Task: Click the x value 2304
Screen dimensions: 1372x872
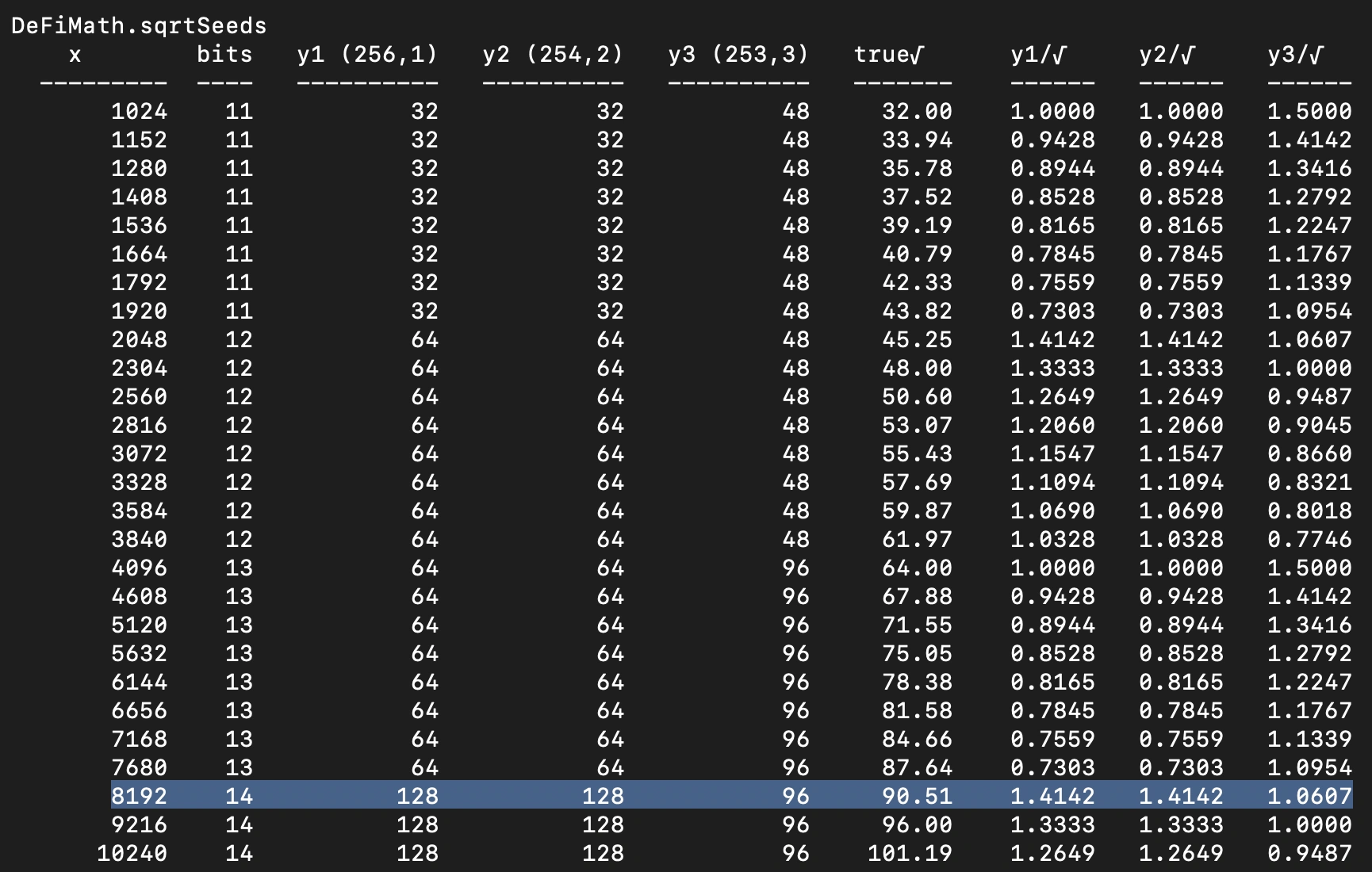Action: click(x=139, y=369)
